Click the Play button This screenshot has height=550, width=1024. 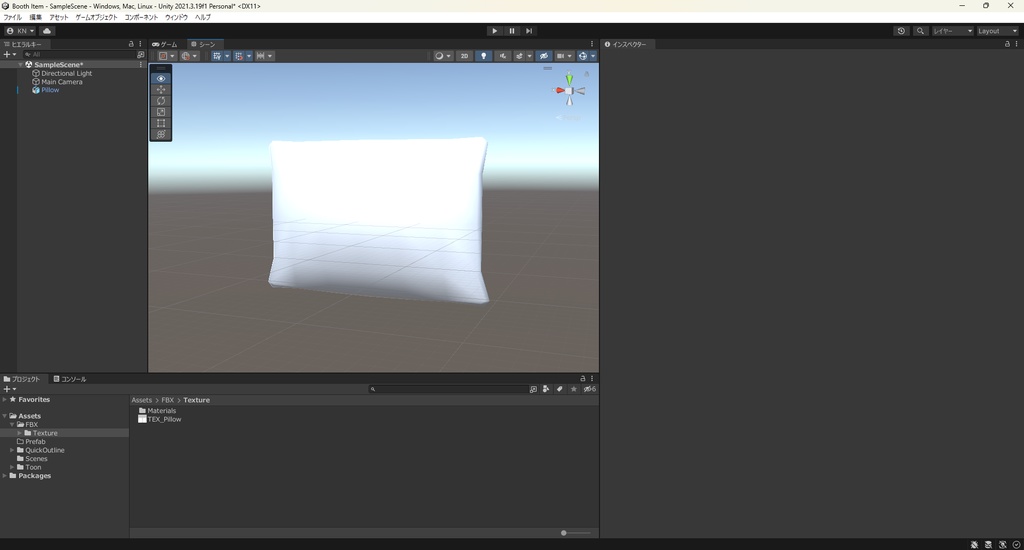(x=494, y=31)
